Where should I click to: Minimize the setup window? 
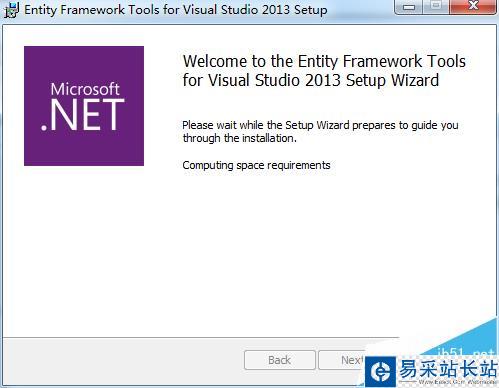coord(408,7)
